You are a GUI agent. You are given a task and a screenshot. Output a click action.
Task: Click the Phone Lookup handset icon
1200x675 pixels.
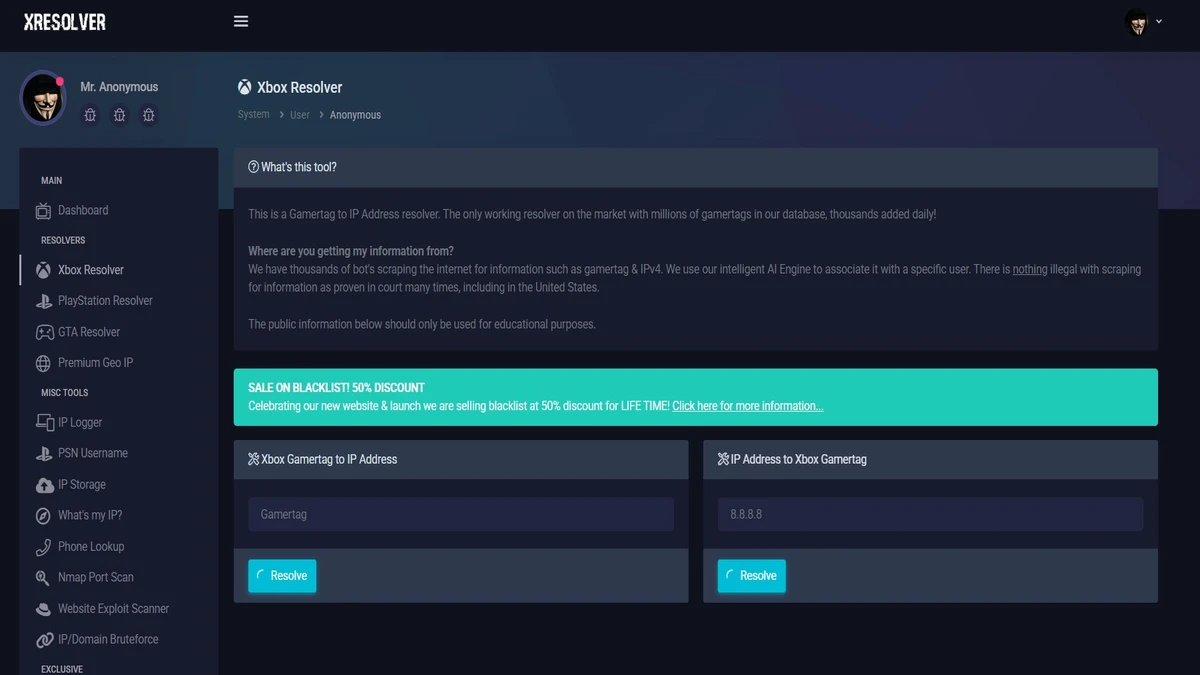click(x=44, y=547)
